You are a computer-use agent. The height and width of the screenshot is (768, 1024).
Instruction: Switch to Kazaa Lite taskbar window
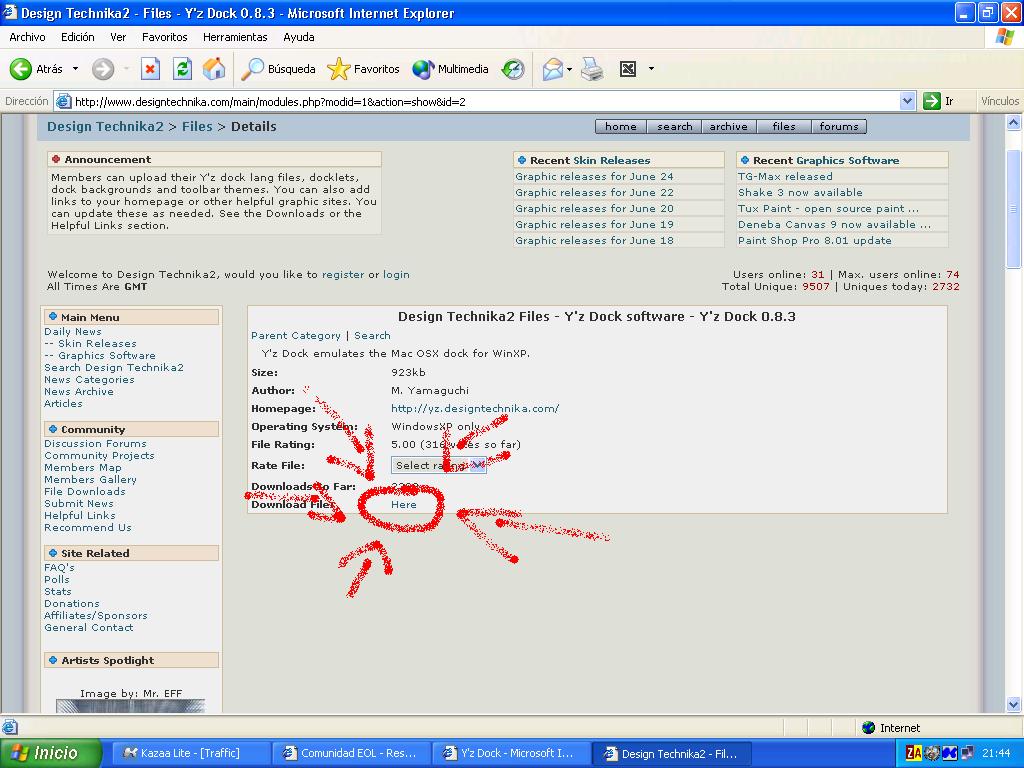(x=189, y=753)
